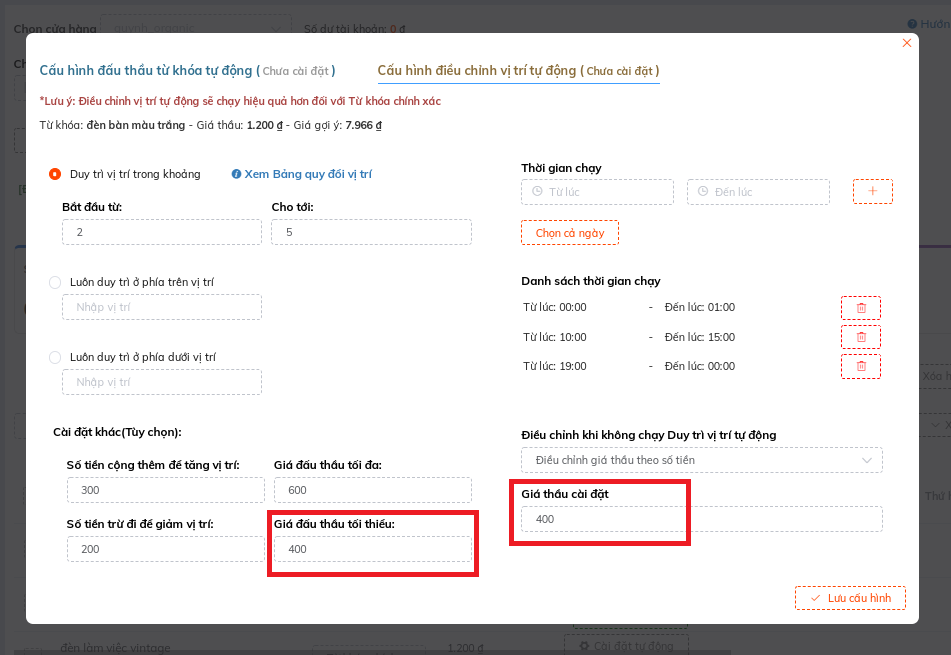Click clock icon in Từ lúc field
951x655 pixels.
538,192
